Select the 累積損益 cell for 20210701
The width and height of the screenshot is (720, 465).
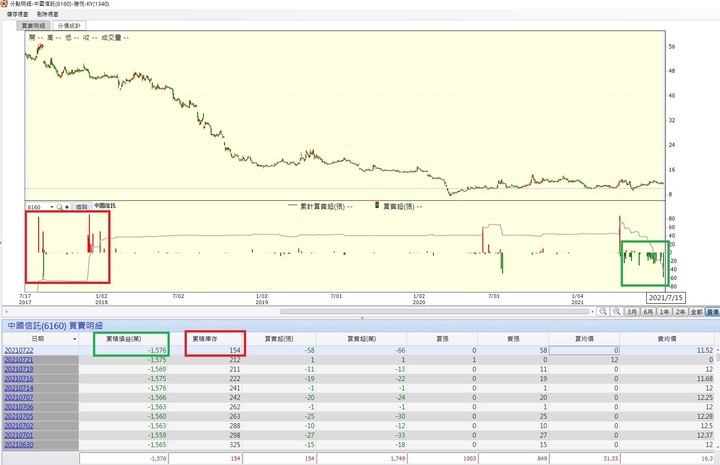pos(124,435)
